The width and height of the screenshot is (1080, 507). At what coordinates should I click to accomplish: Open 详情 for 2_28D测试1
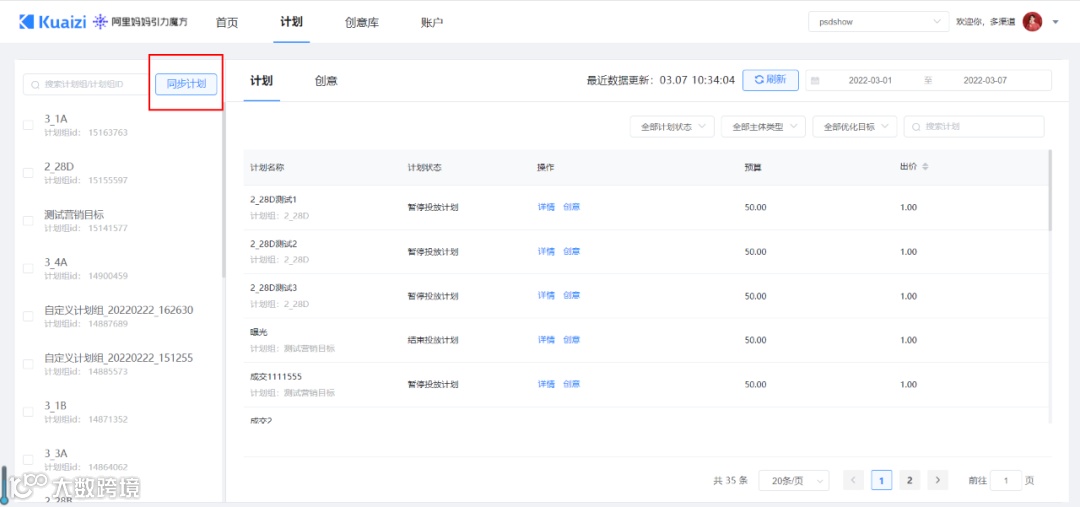coord(546,207)
